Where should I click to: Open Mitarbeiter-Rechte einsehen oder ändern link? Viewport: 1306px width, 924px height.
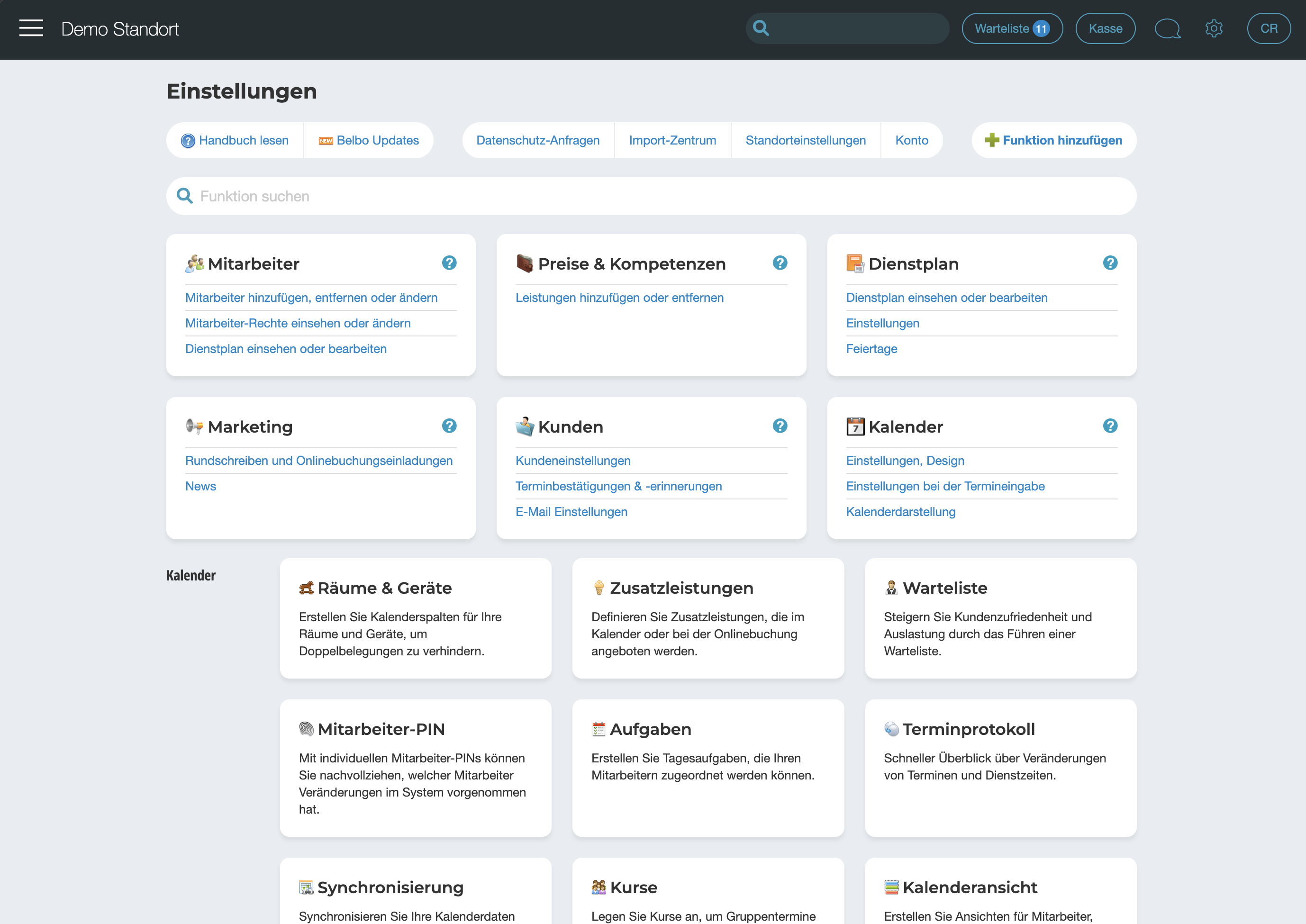pyautogui.click(x=298, y=323)
